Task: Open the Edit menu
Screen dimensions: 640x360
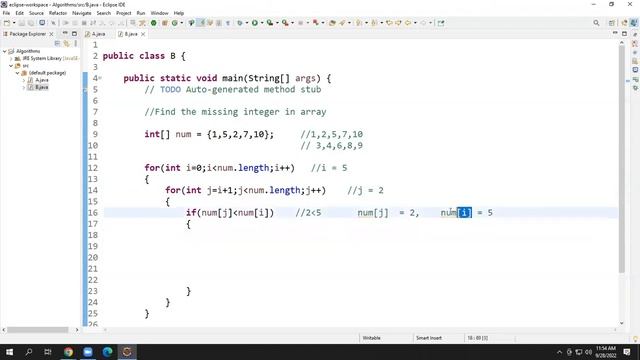Action: pos(20,13)
